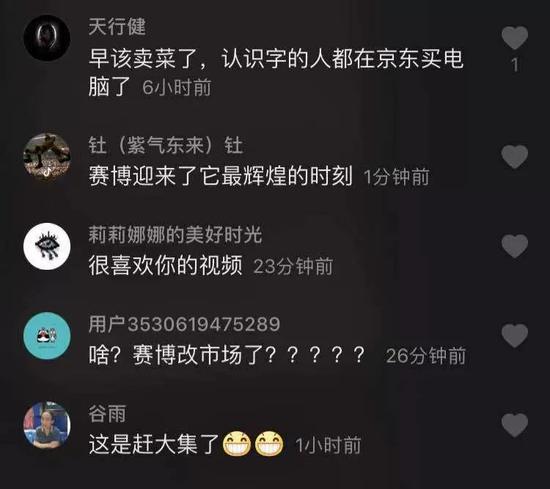
Task: Open username 钍（紫气东来）钍
Action: 166,145
